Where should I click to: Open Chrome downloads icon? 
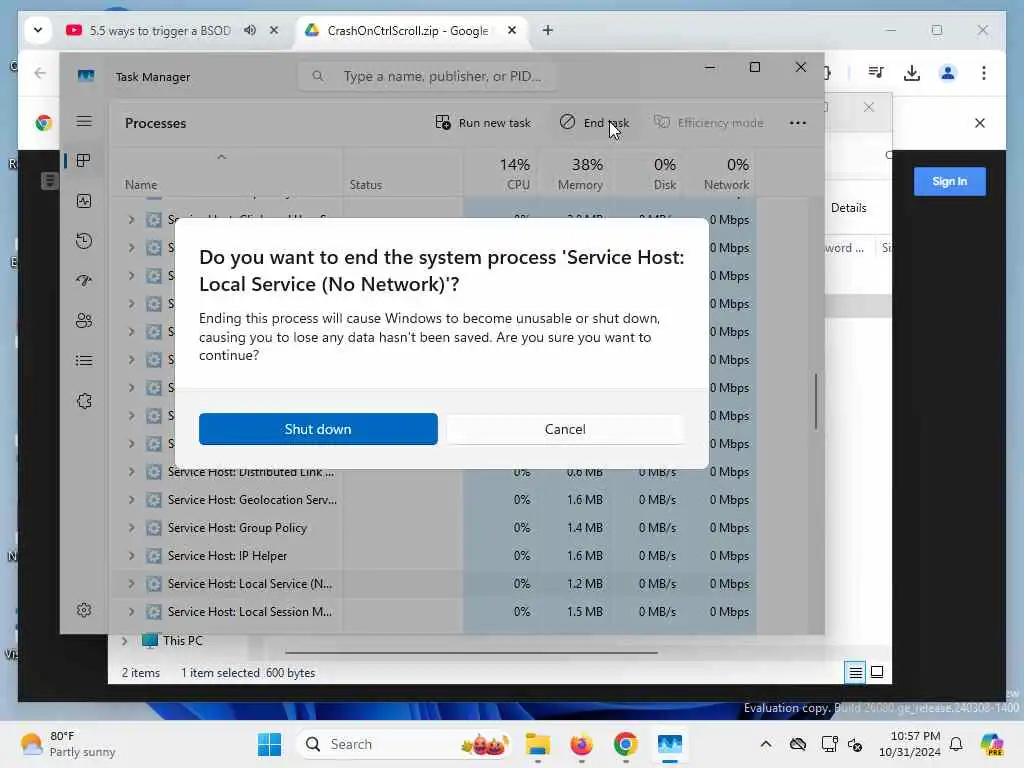pos(912,73)
